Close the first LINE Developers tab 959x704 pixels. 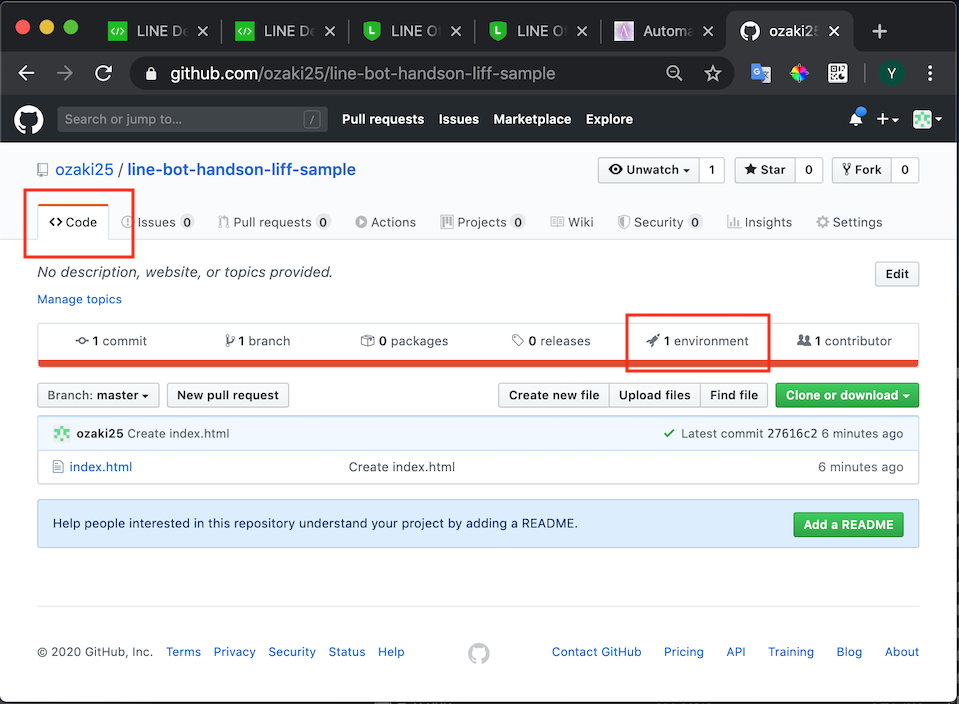click(x=202, y=31)
